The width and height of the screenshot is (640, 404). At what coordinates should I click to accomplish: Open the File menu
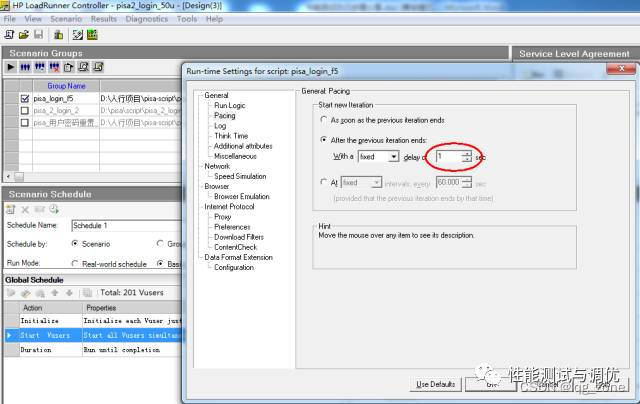click(x=9, y=19)
